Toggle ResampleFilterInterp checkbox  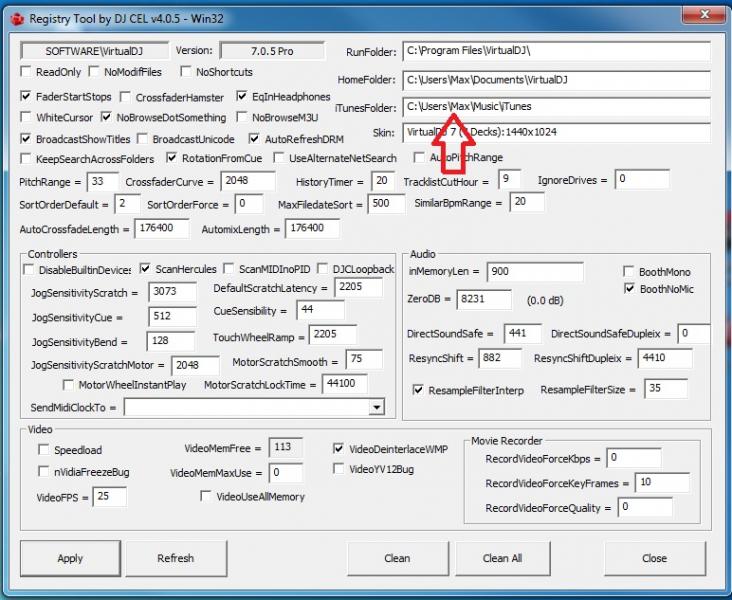point(418,390)
